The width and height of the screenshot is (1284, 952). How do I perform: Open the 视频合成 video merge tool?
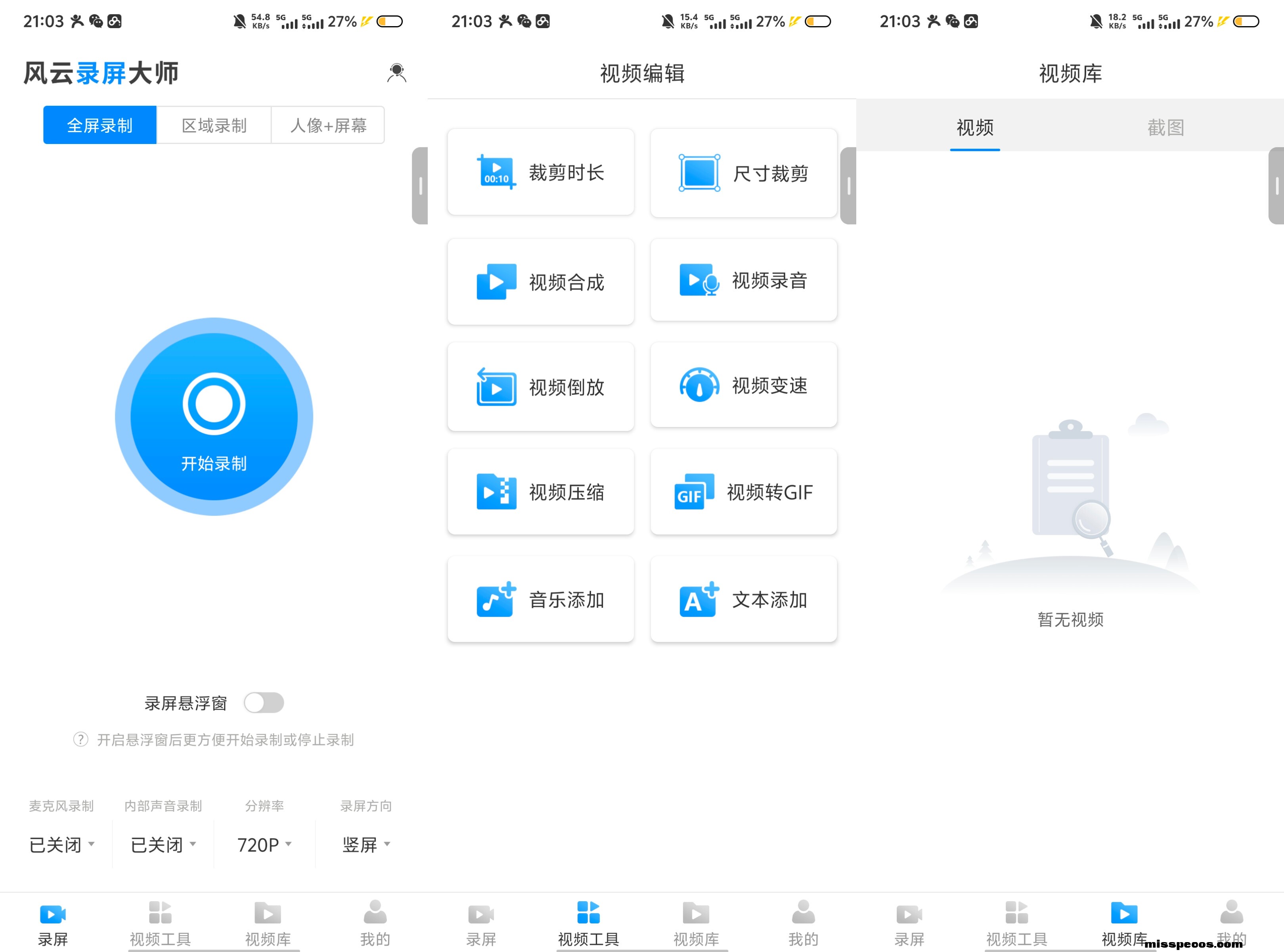(x=540, y=282)
